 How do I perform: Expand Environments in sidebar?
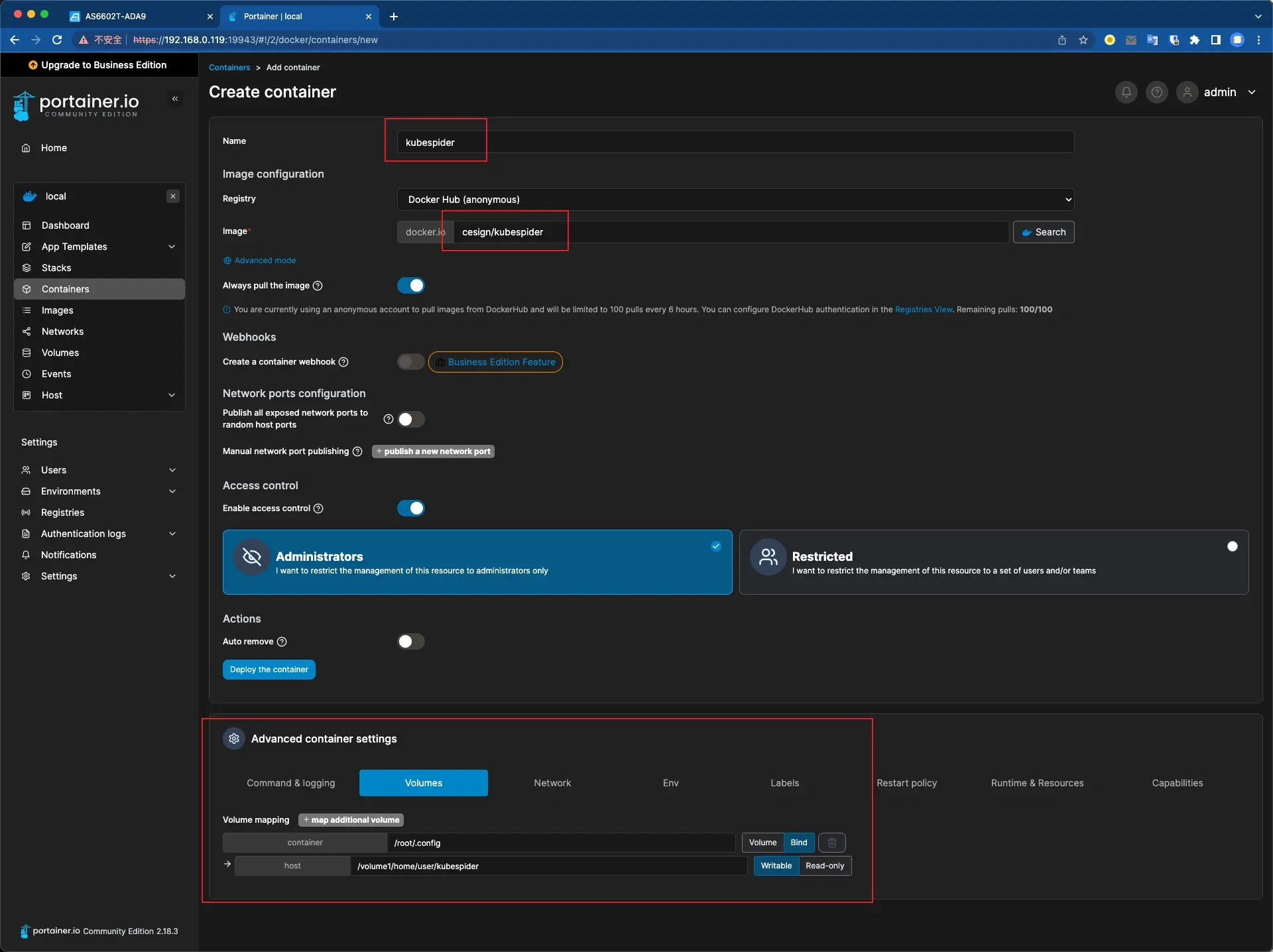coord(172,491)
